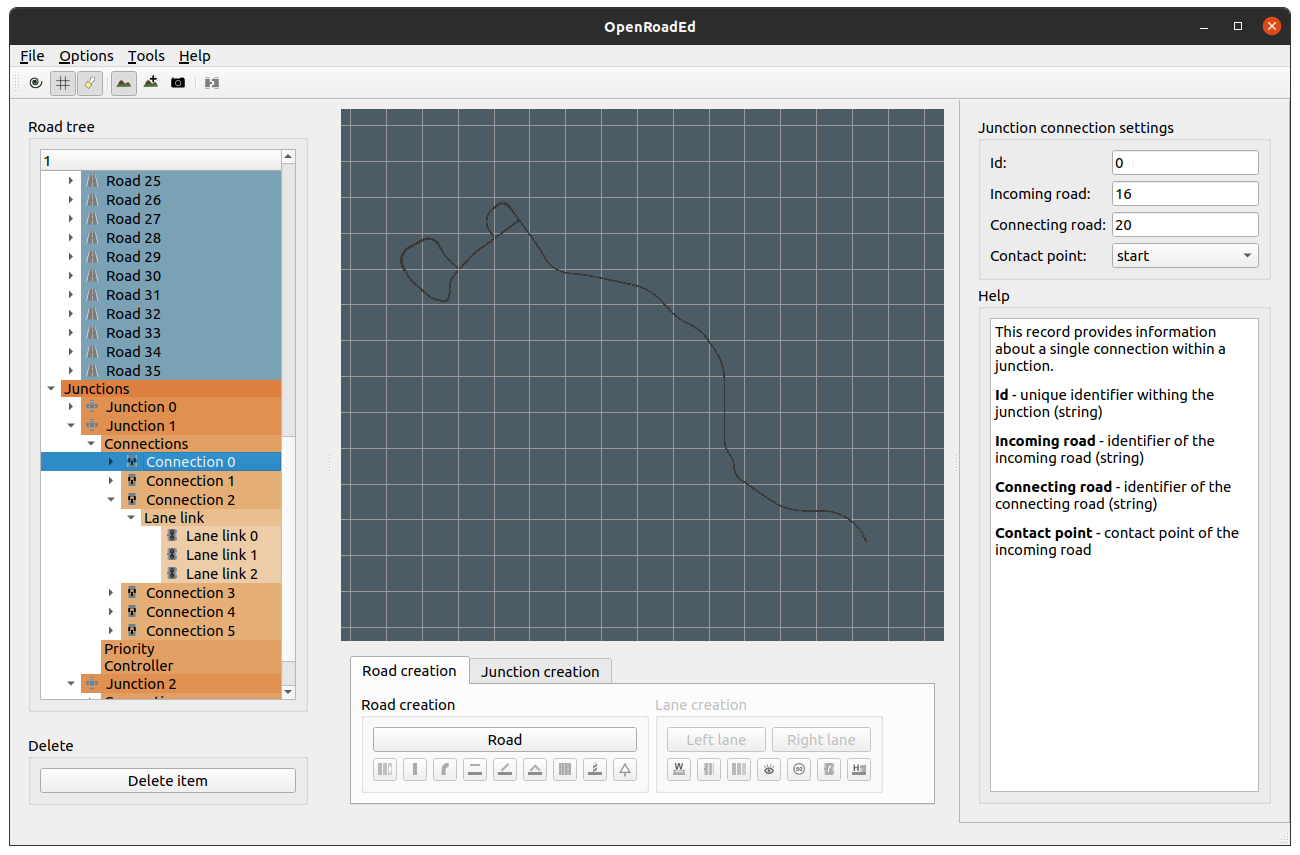The width and height of the screenshot is (1300, 855).
Task: Click the Connecting road input field
Action: point(1185,225)
